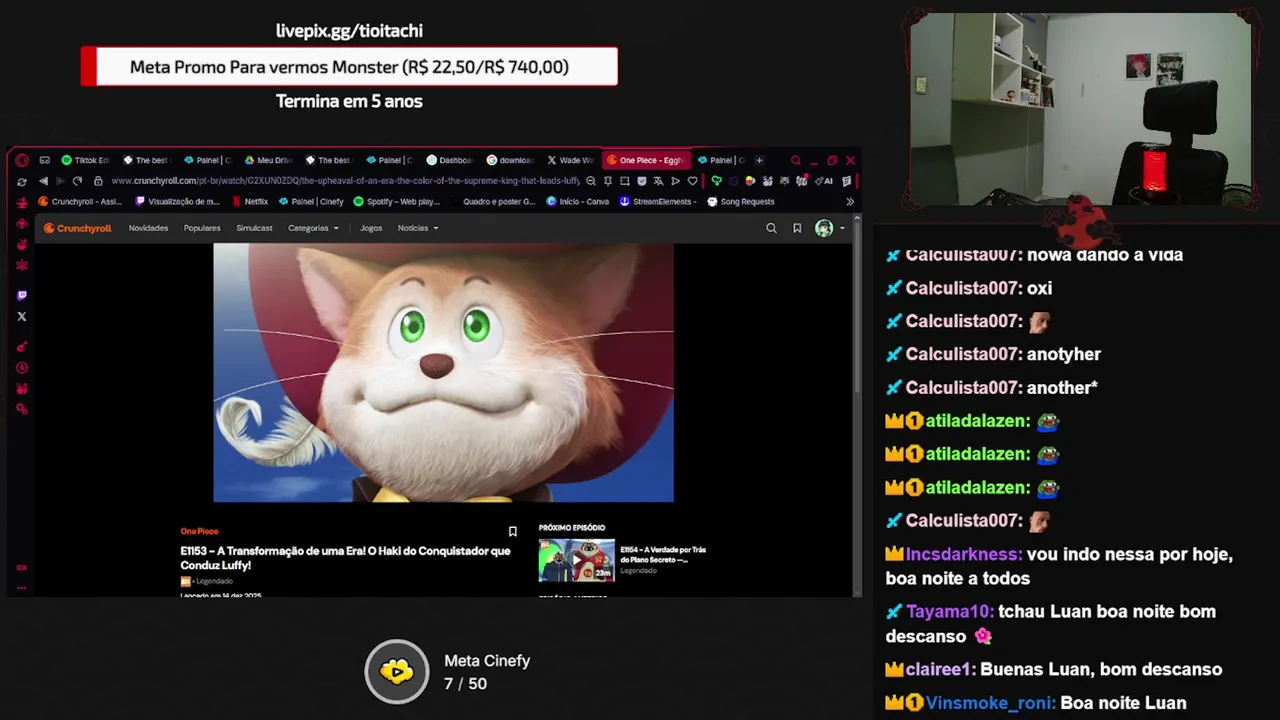This screenshot has height=720, width=1280.
Task: Take a snapshot with the capture icon
Action: pos(625,181)
